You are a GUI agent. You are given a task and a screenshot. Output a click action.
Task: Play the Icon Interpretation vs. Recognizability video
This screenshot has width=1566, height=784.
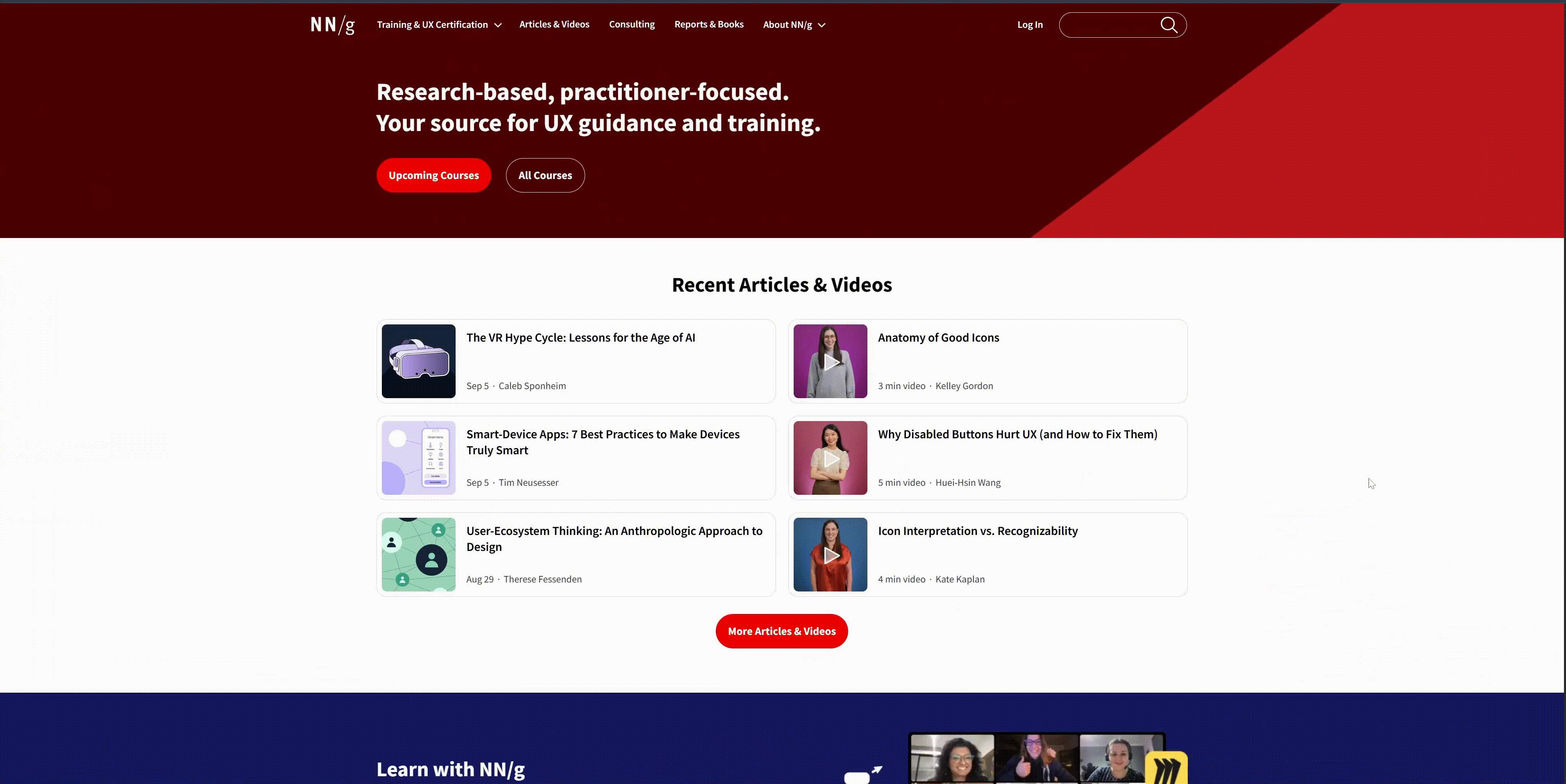830,555
